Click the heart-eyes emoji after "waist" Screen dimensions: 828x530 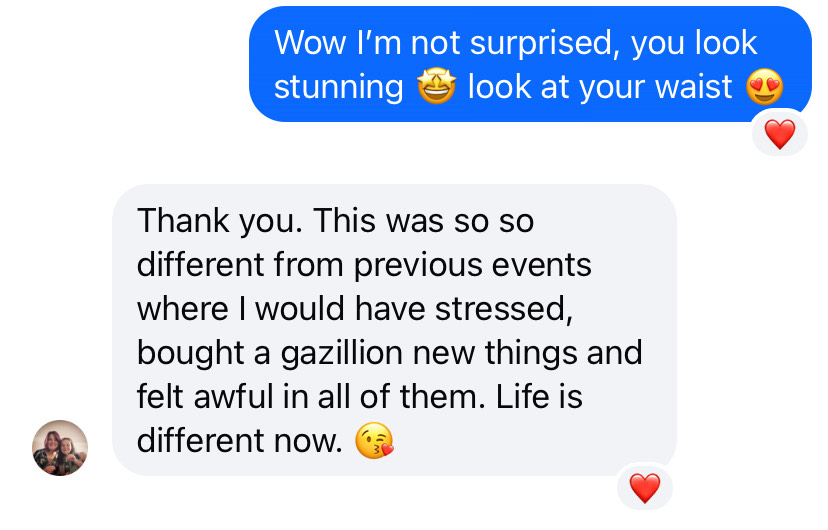click(765, 87)
